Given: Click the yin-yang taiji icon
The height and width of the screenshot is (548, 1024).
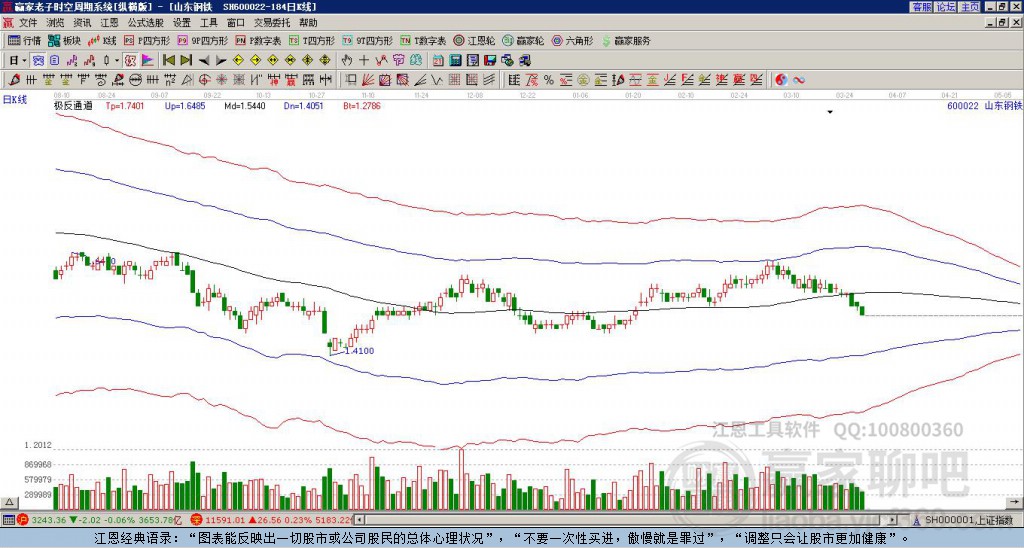Looking at the screenshot, I should [781, 80].
